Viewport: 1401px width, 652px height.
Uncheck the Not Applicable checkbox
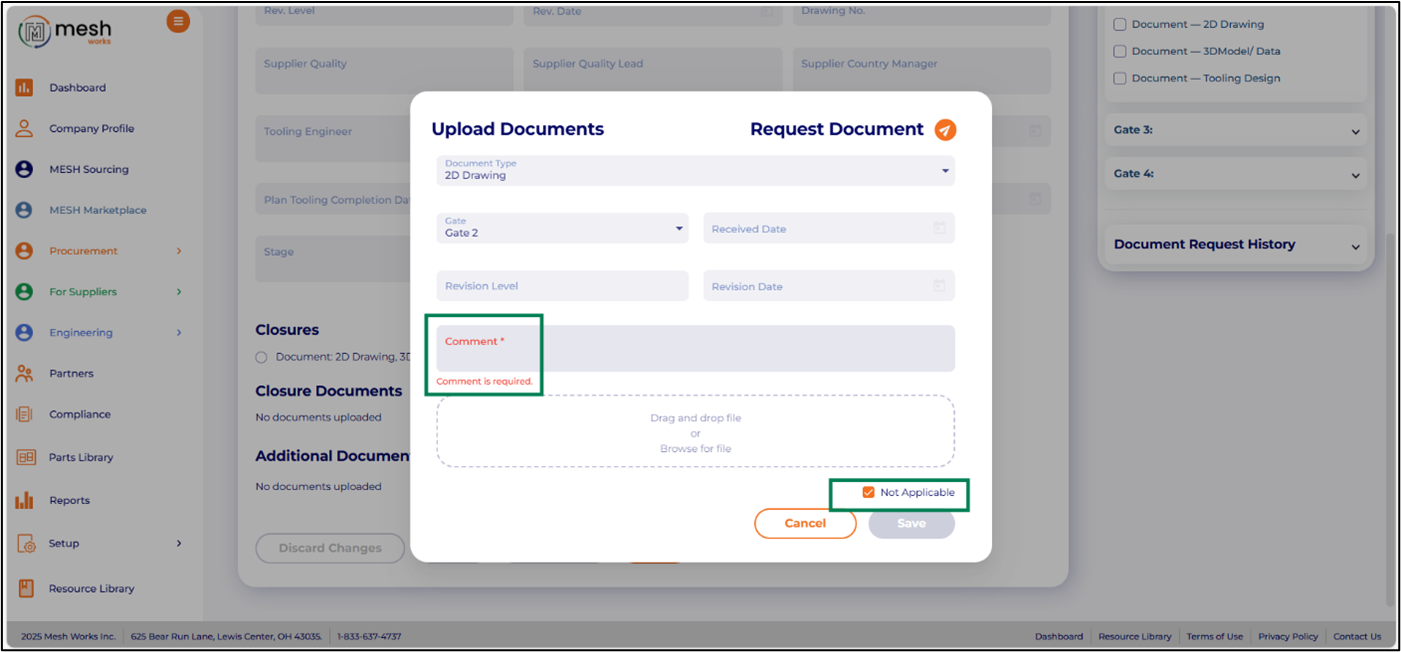tap(868, 493)
